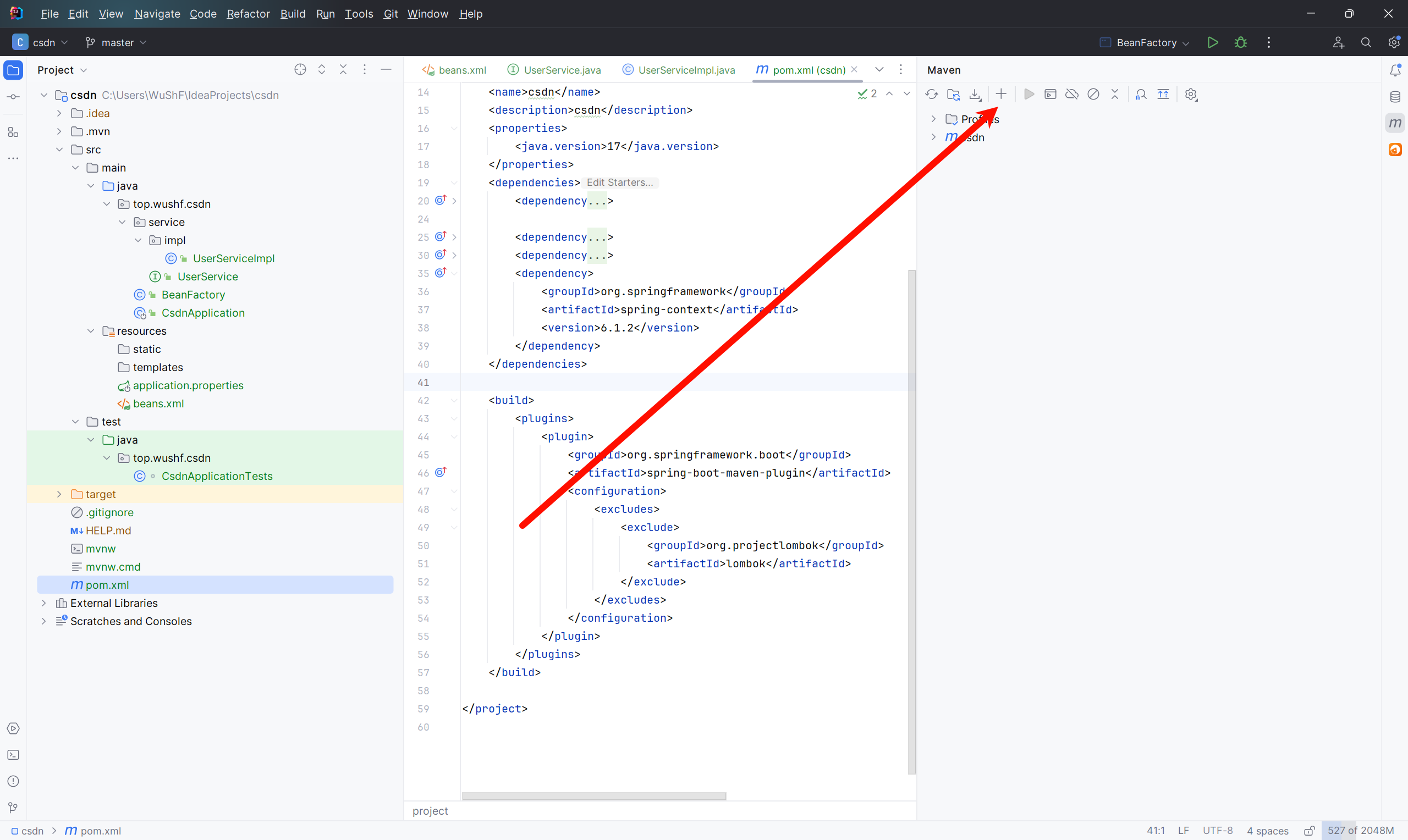The width and height of the screenshot is (1408, 840).
Task: Toggle Maven Skip Tests mode icon
Action: (1093, 94)
